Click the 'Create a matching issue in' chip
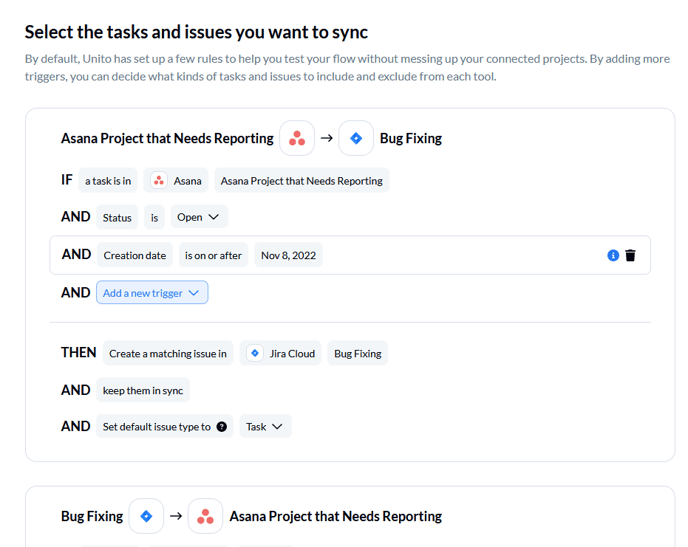This screenshot has width=688, height=547. (x=168, y=353)
